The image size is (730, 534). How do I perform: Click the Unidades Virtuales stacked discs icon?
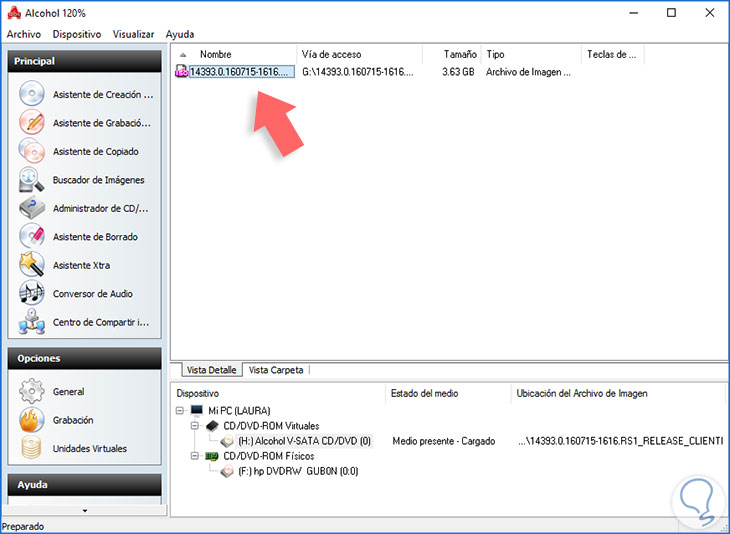click(32, 448)
